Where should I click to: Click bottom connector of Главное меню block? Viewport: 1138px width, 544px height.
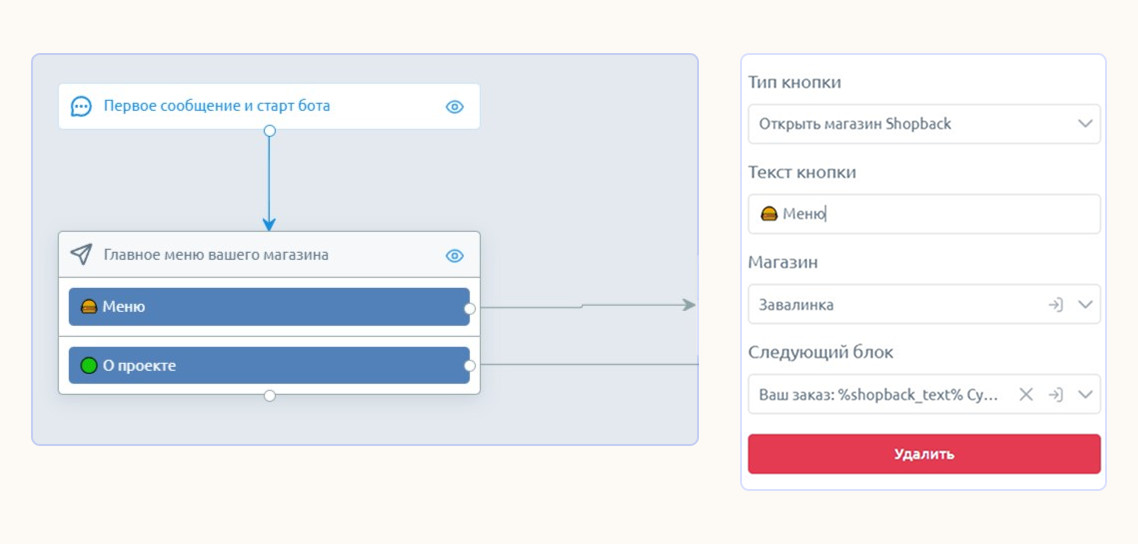tap(269, 396)
